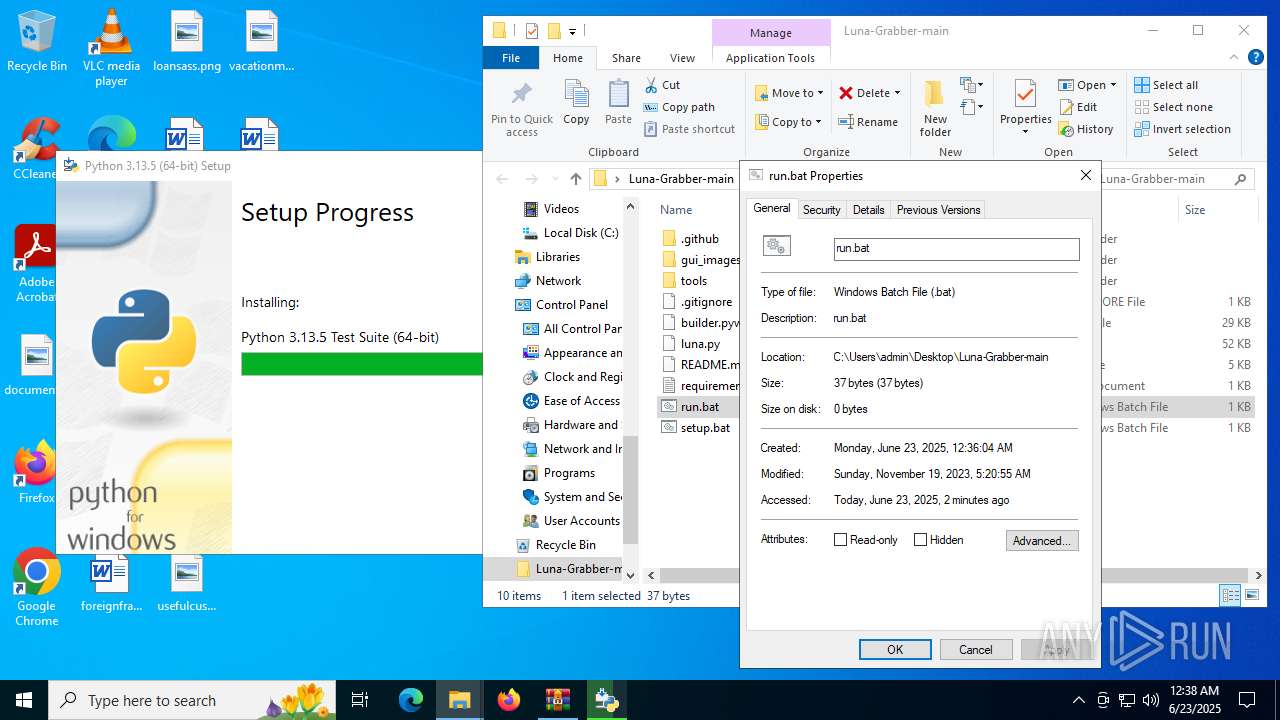The image size is (1280, 720).
Task: Toggle the Hidden checkbox
Action: point(920,540)
